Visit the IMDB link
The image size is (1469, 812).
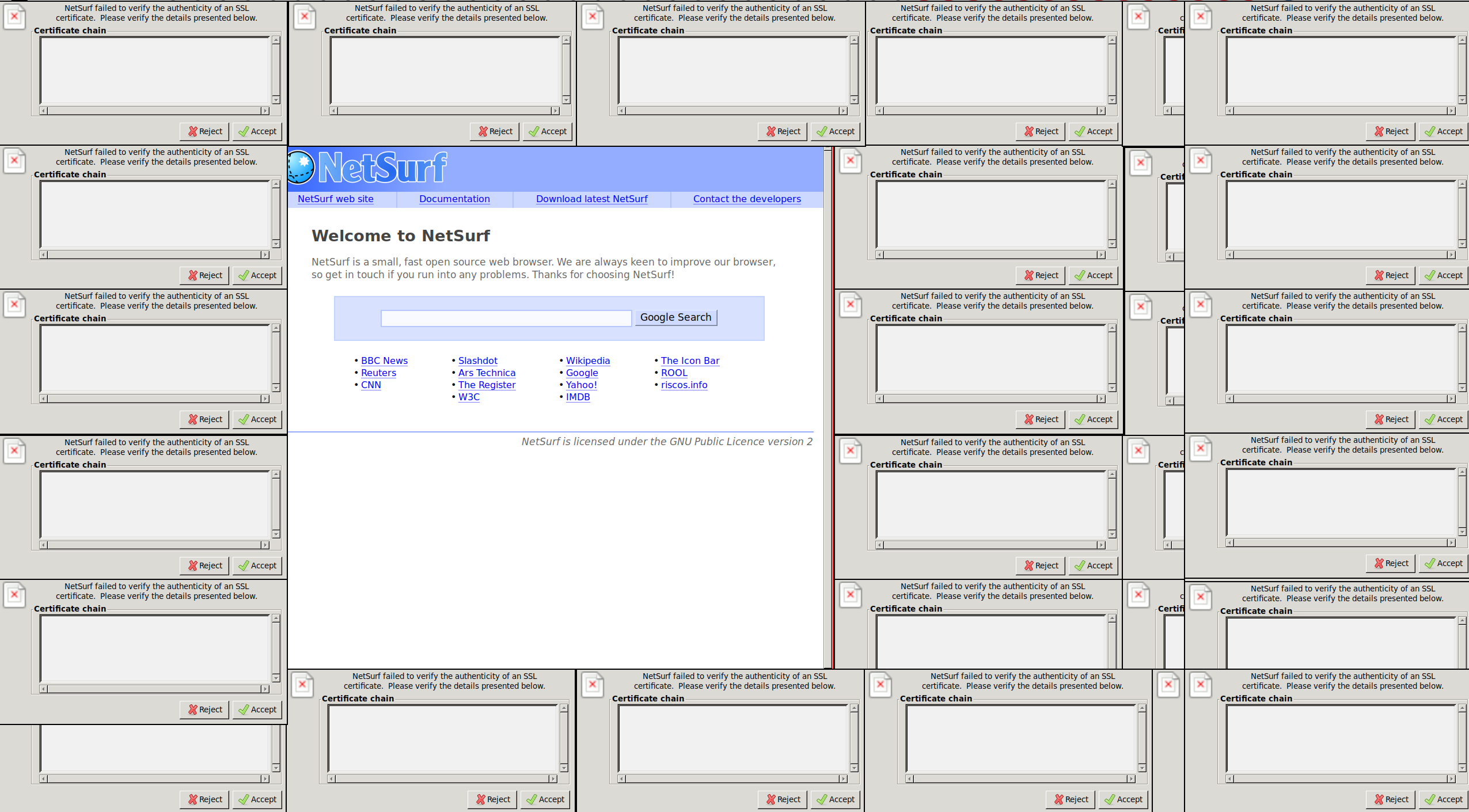578,397
